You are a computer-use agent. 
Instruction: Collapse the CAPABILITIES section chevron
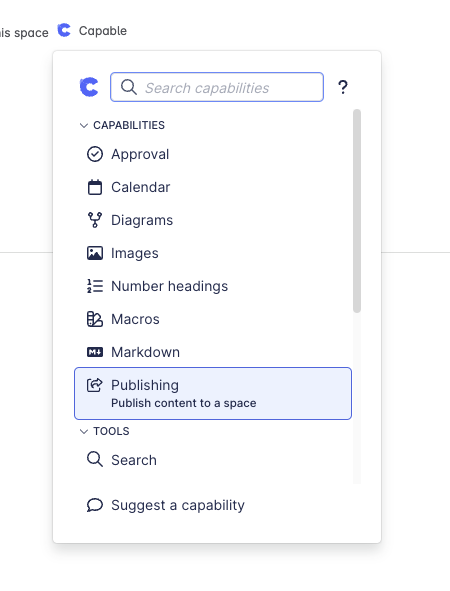tap(84, 125)
